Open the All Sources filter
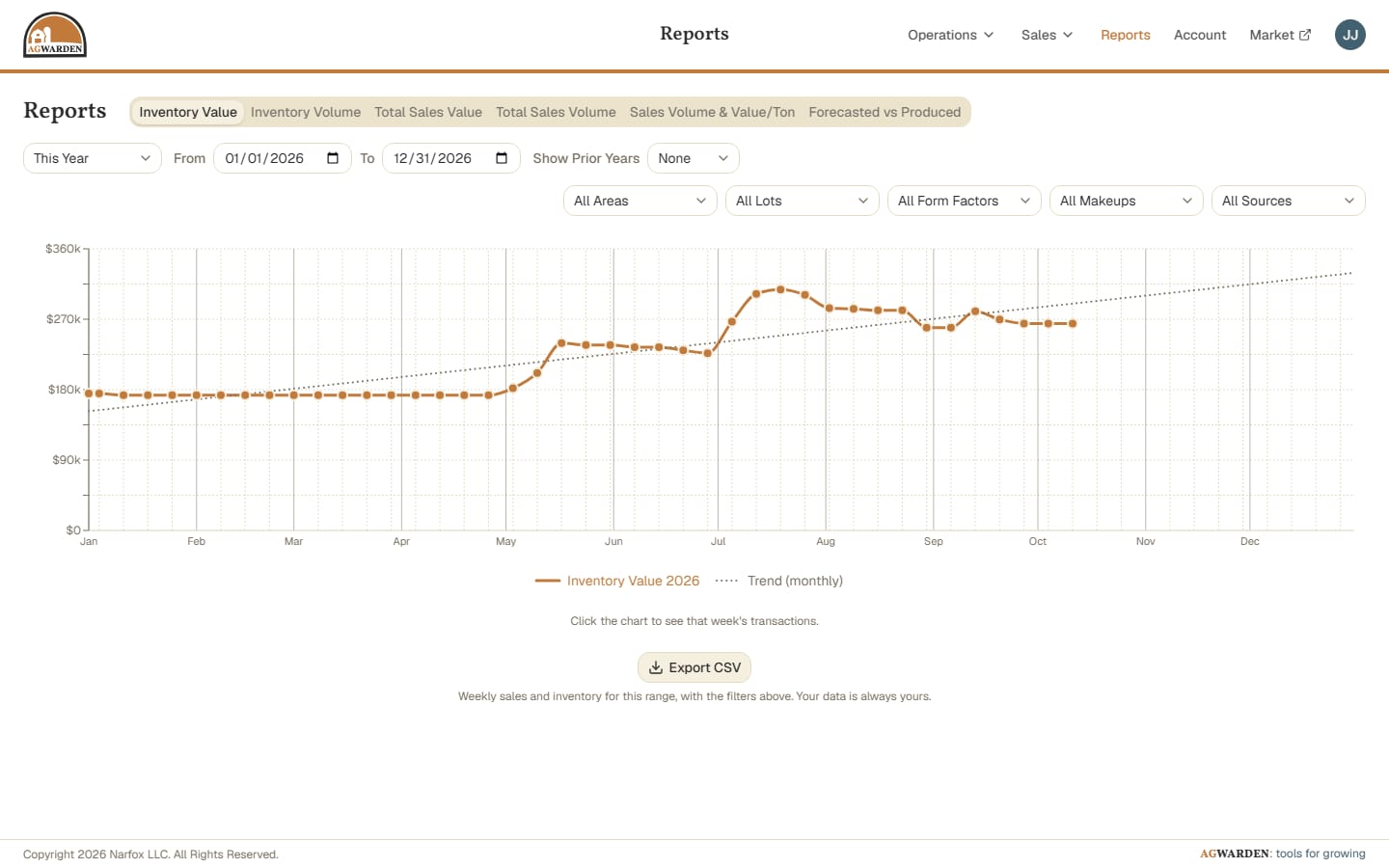Image resolution: width=1389 pixels, height=868 pixels. 1289,201
